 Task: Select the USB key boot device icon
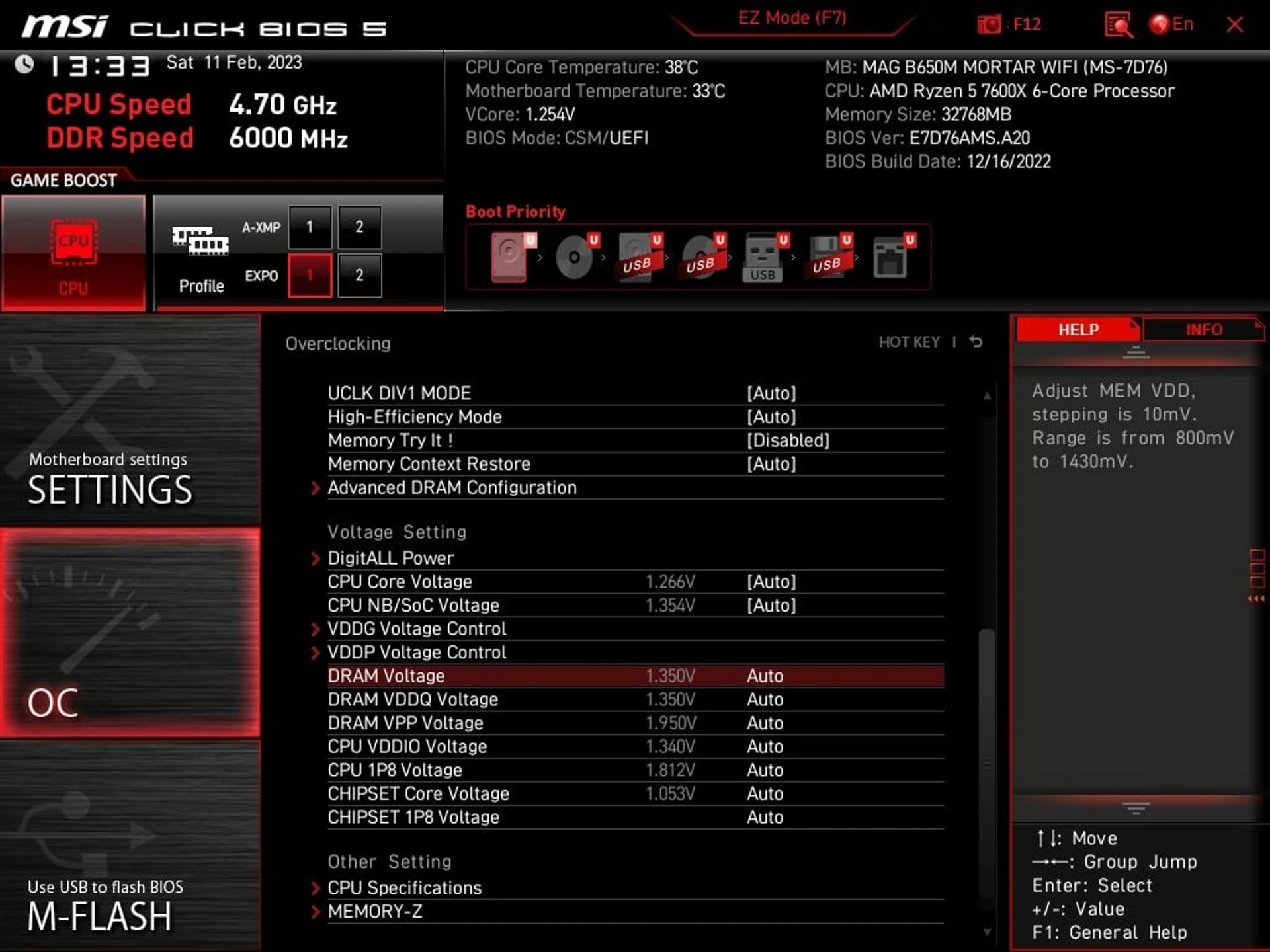[766, 257]
